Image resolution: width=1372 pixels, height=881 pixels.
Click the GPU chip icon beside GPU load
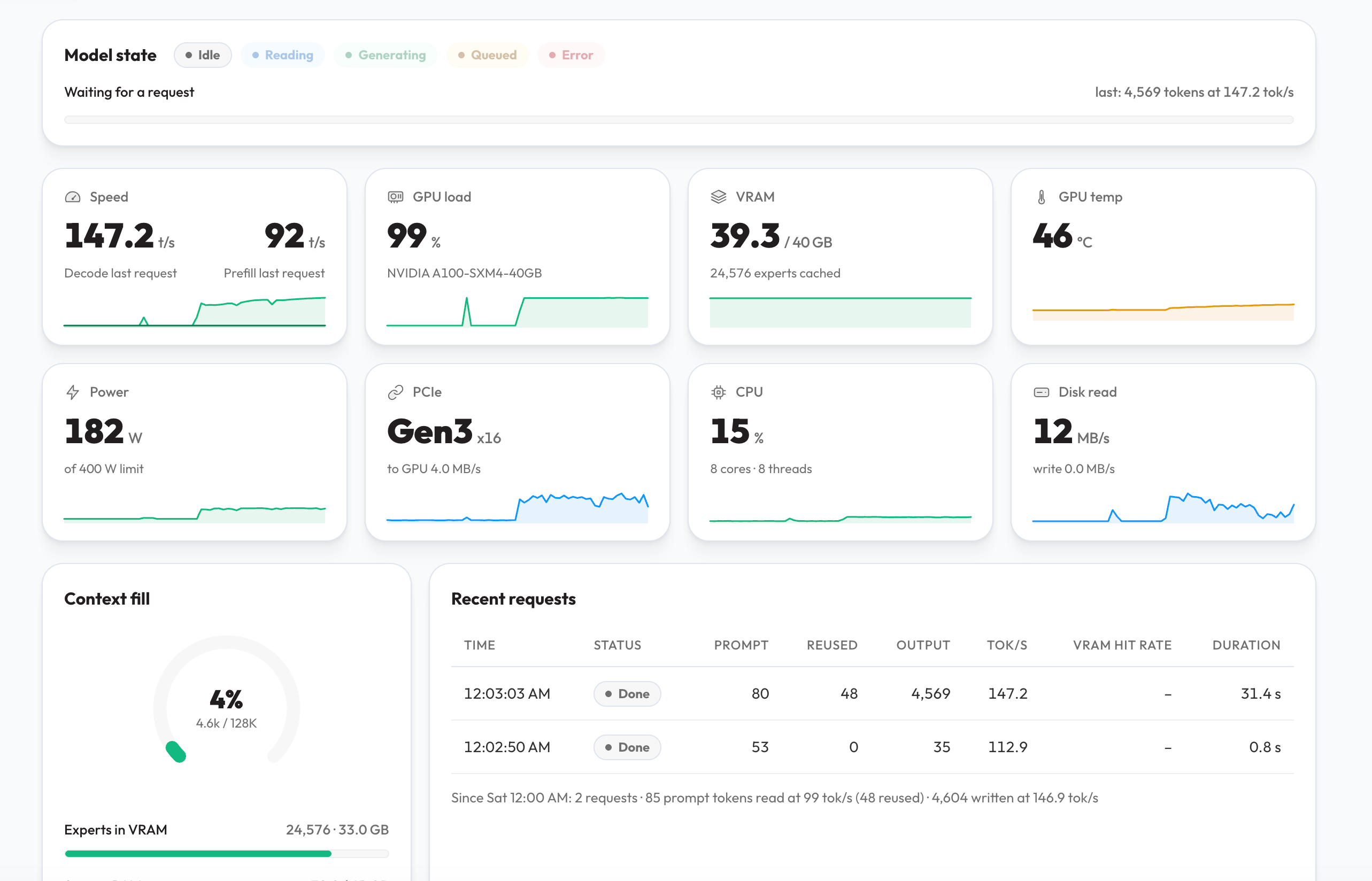pos(395,197)
